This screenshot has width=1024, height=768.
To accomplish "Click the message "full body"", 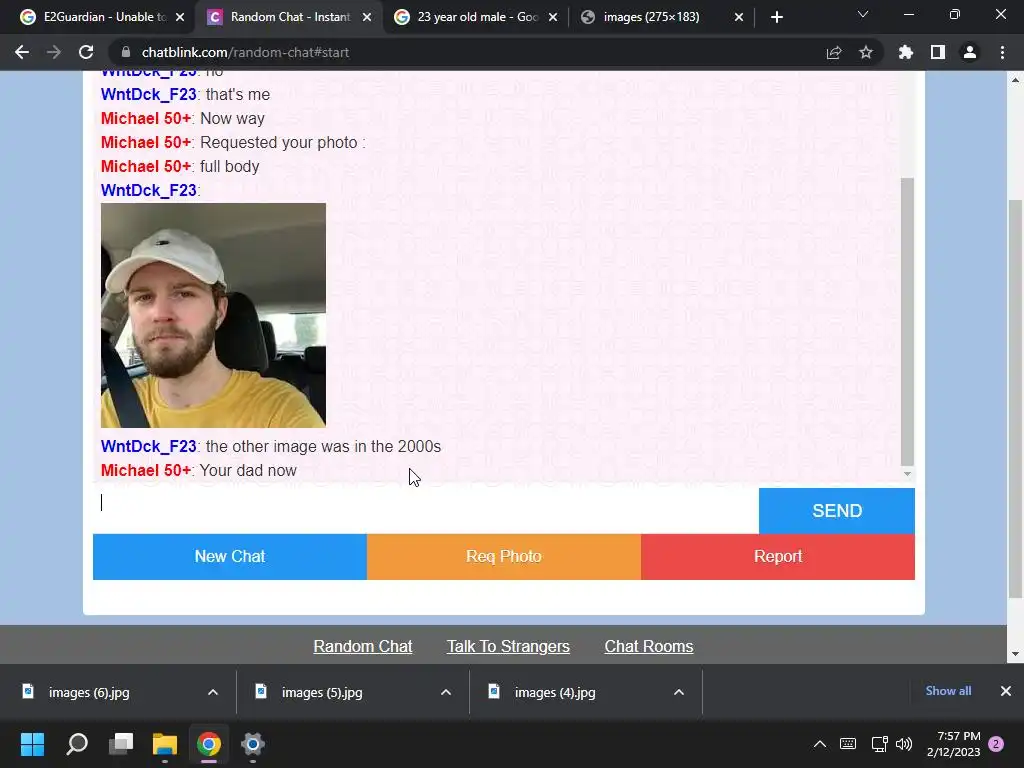I will (229, 167).
